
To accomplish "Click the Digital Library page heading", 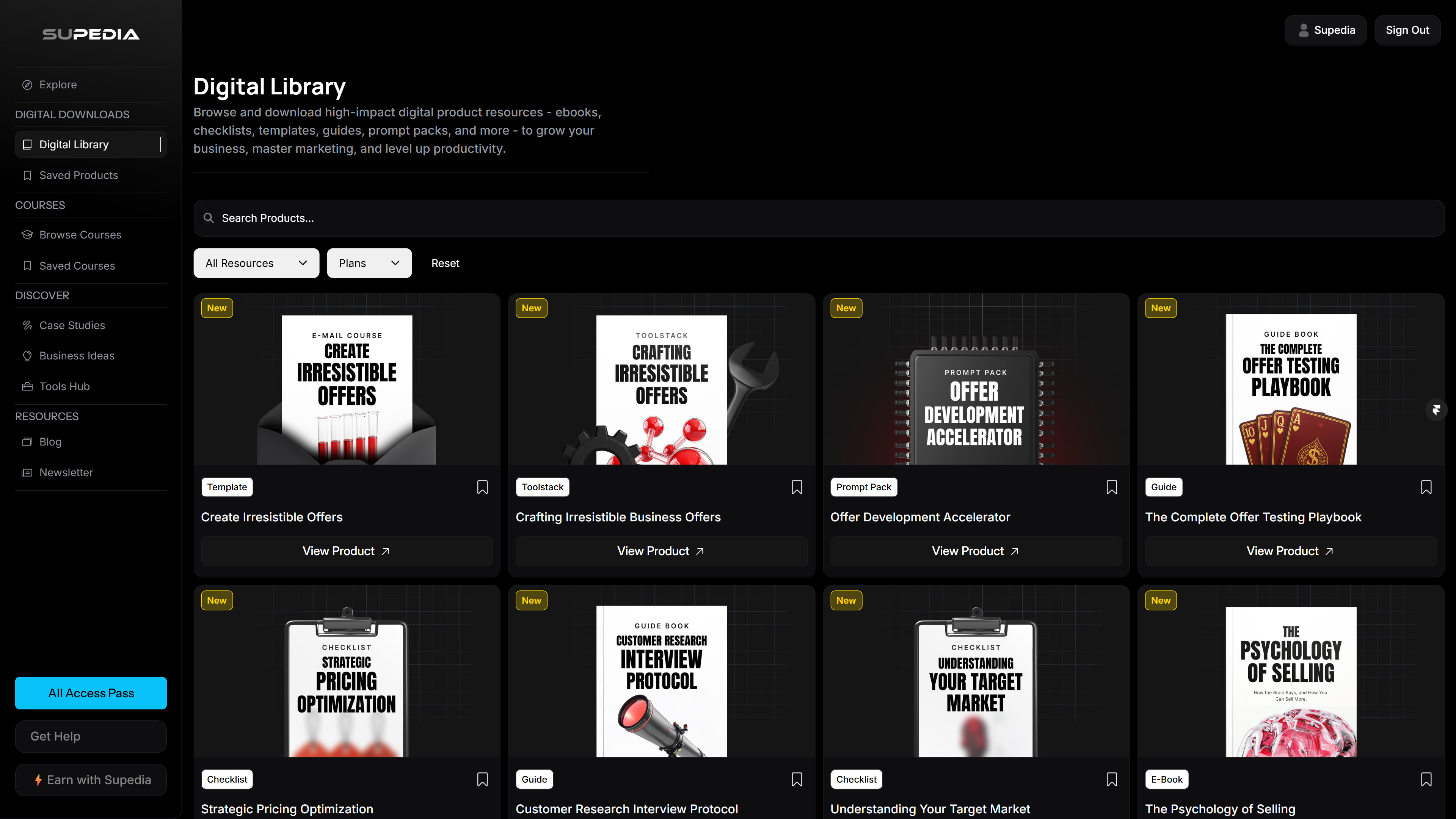I will (x=270, y=86).
